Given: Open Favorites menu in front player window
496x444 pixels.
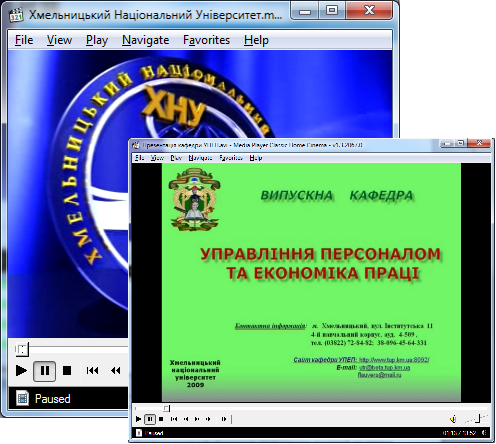Looking at the screenshot, I should [x=231, y=158].
